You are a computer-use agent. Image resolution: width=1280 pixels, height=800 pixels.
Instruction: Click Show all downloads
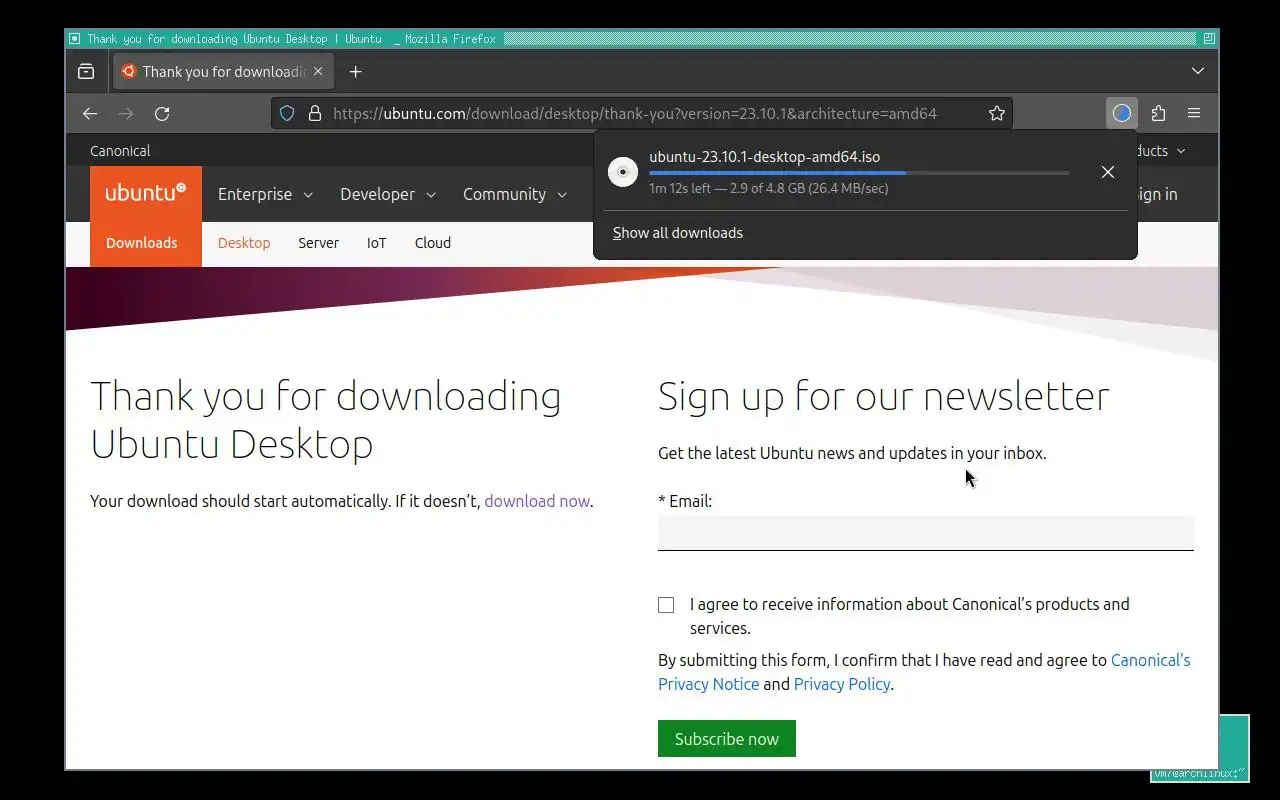coord(678,233)
